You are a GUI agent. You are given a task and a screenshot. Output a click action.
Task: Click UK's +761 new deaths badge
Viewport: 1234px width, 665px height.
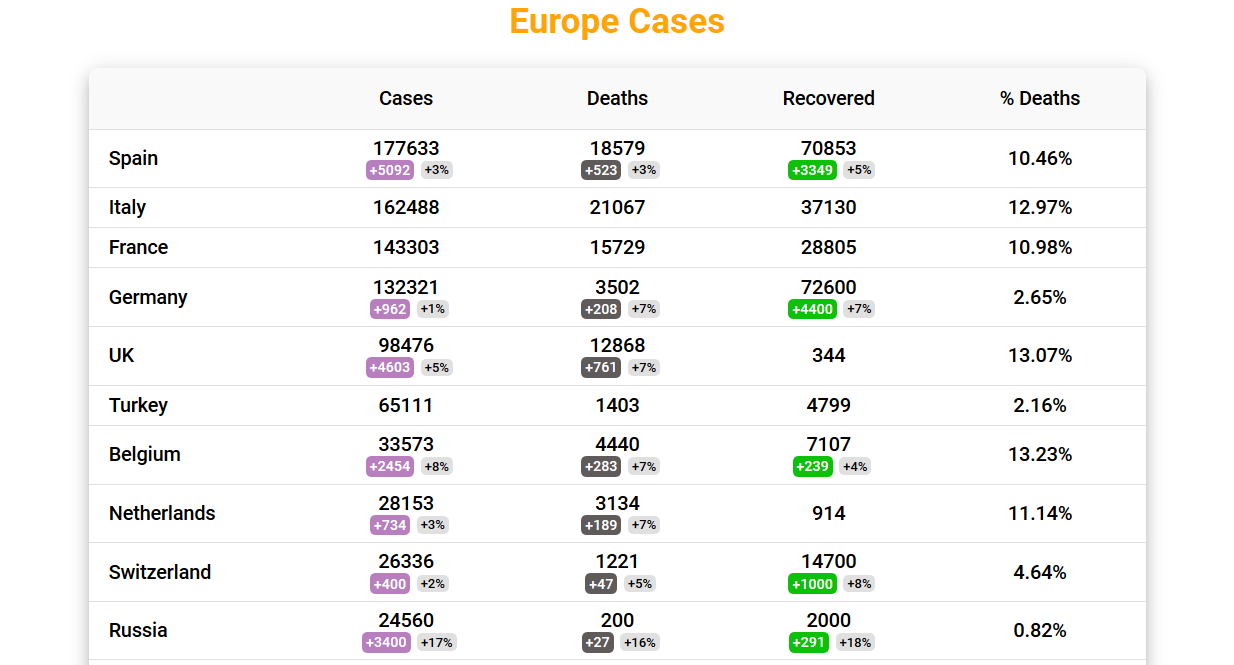point(601,367)
